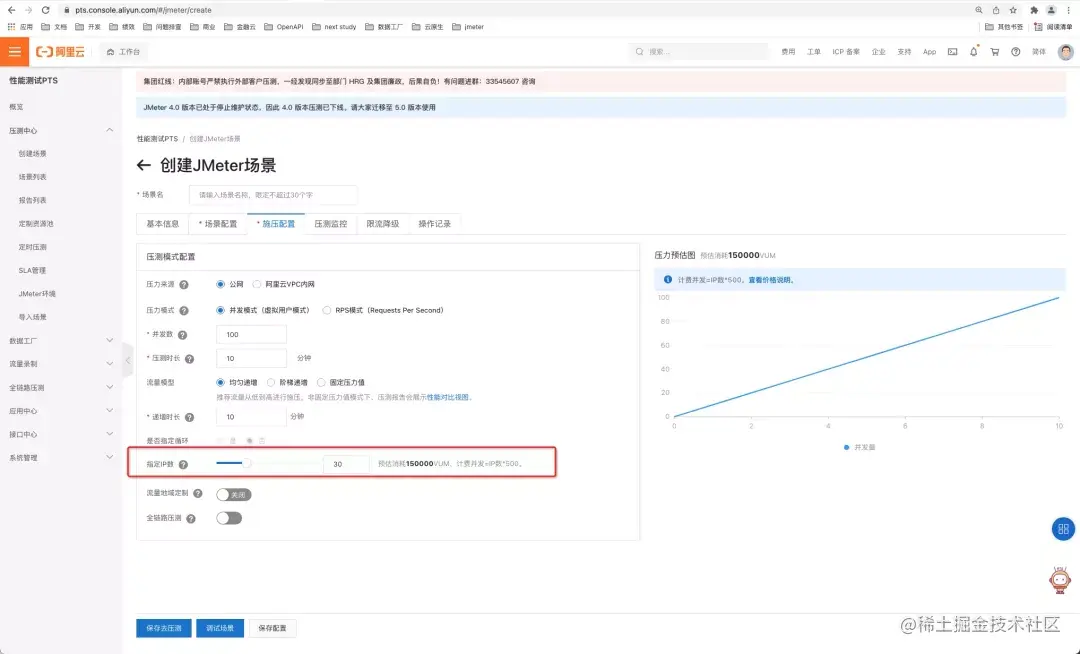Switch to the 施压配置 tab
Image resolution: width=1080 pixels, height=654 pixels.
276,224
